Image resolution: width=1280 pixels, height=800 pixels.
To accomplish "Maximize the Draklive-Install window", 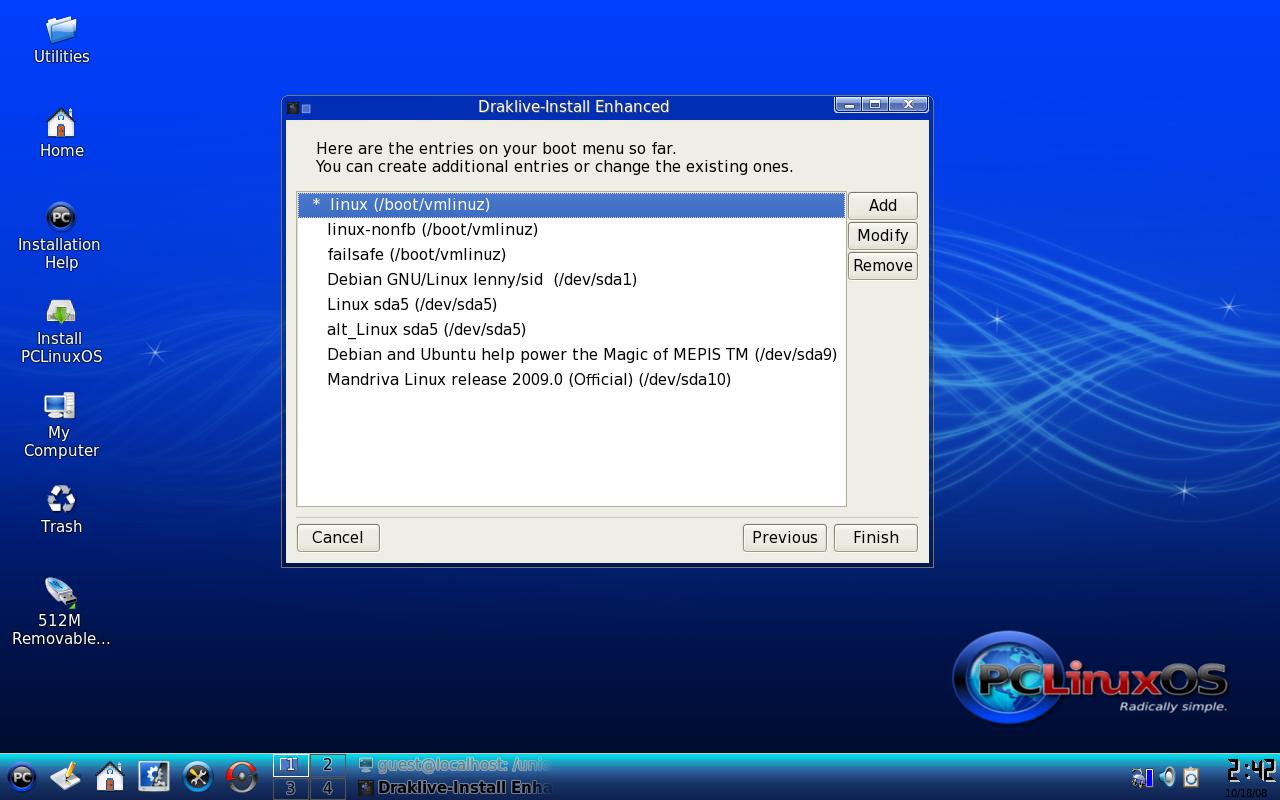I will click(875, 105).
